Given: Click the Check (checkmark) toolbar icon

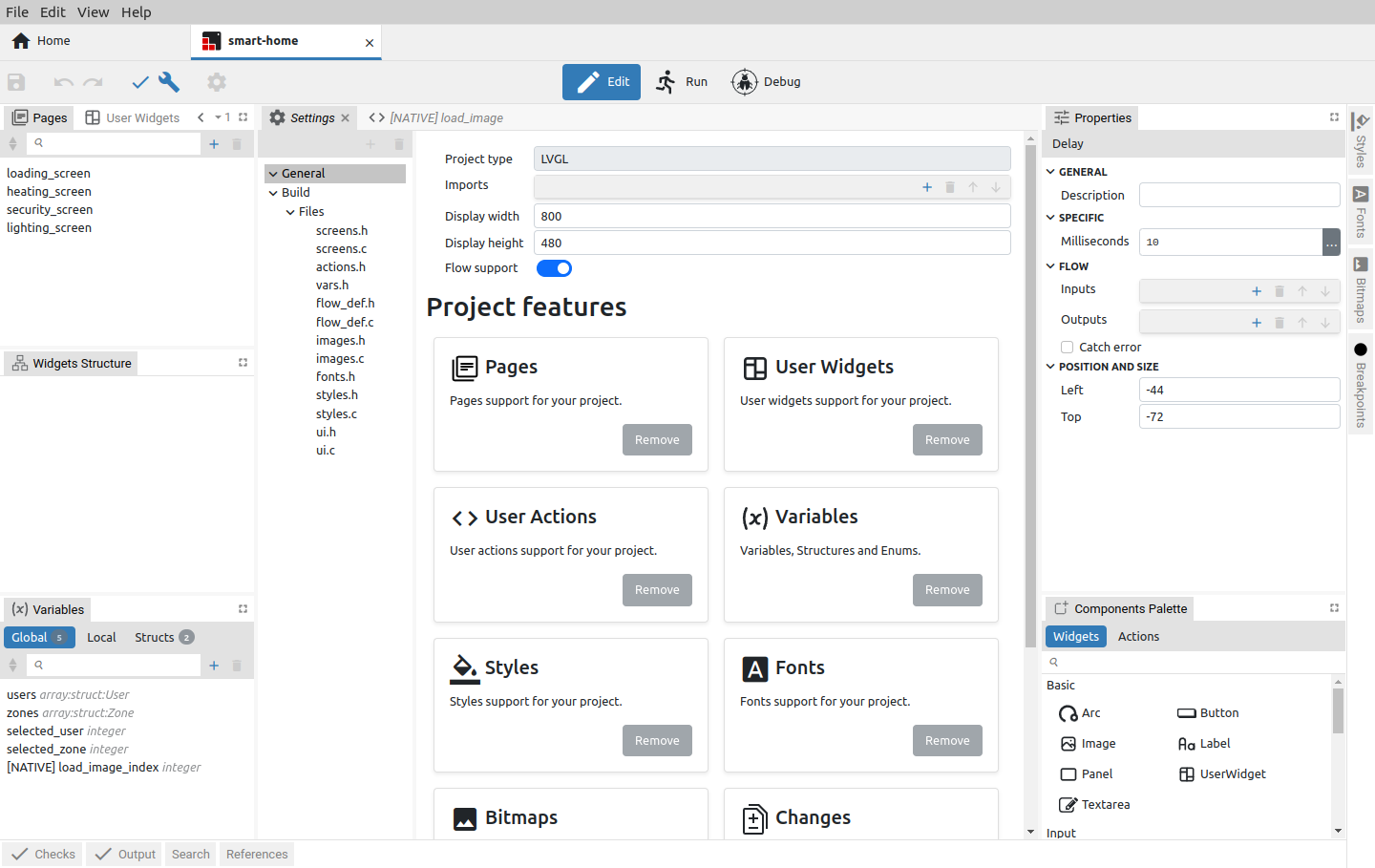Looking at the screenshot, I should [x=140, y=82].
